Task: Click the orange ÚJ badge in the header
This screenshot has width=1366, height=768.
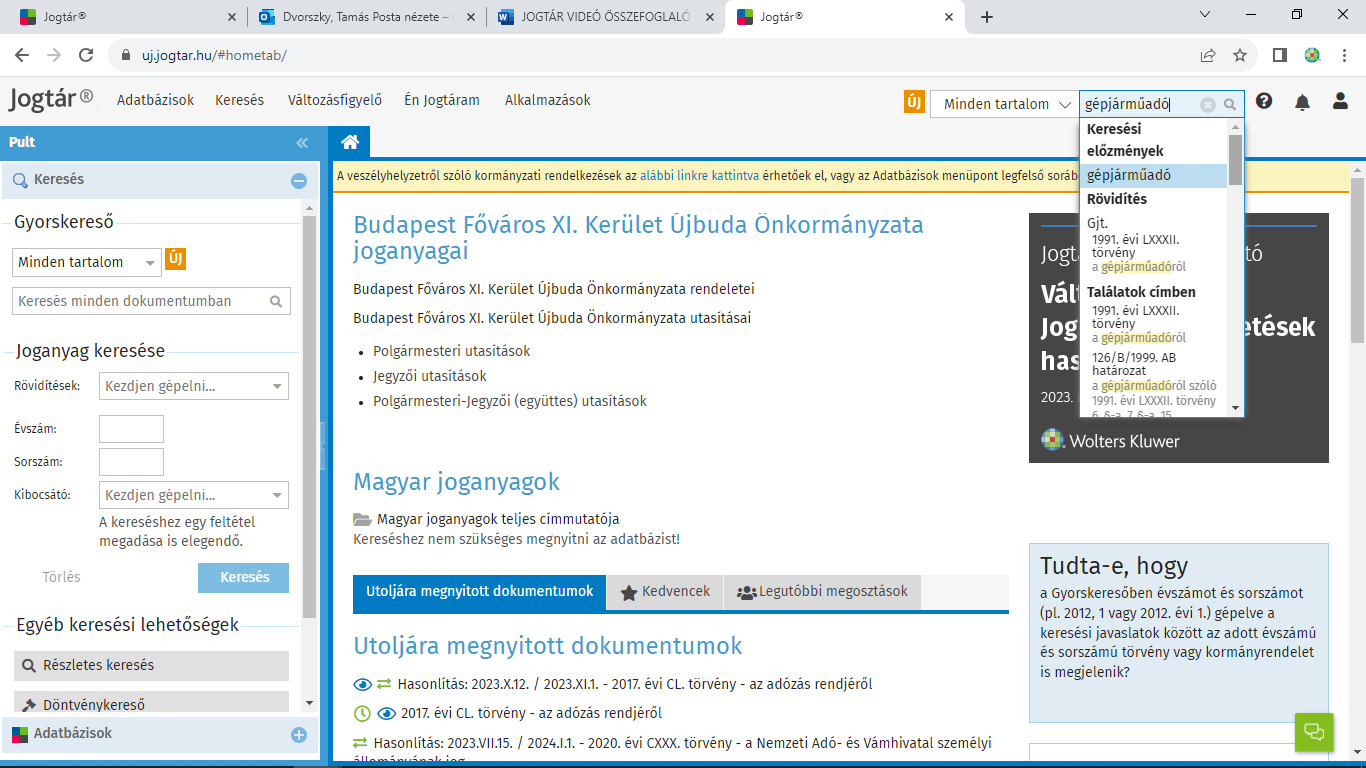Action: click(914, 102)
